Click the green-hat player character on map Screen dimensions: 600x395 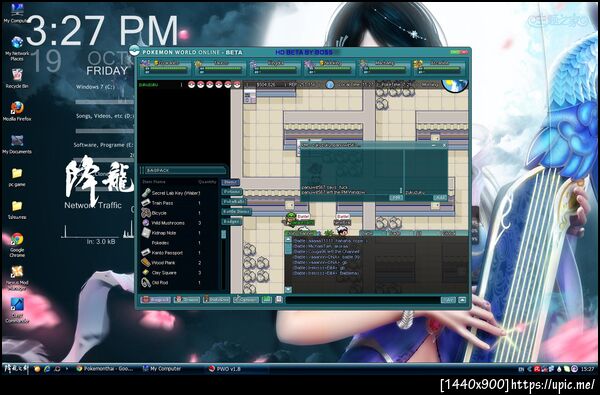coord(290,219)
